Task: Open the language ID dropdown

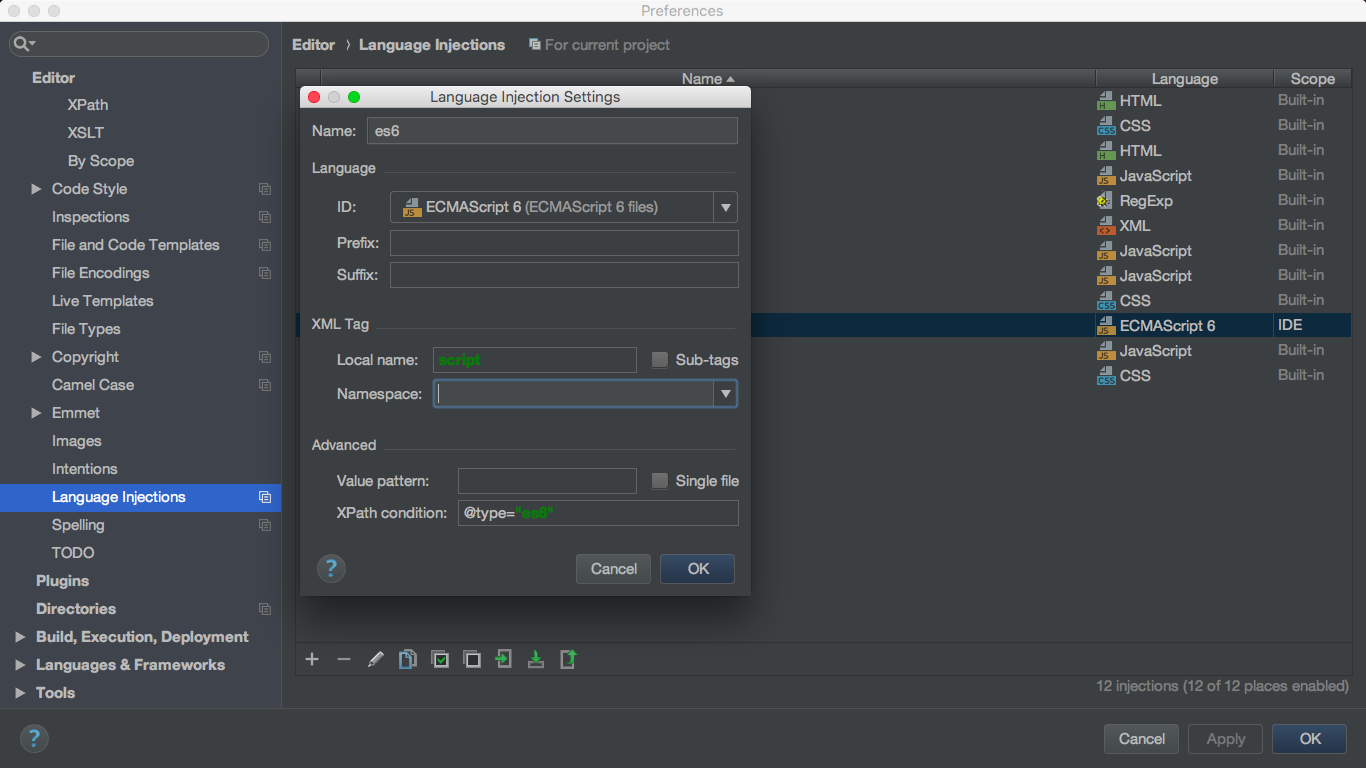Action: point(725,207)
